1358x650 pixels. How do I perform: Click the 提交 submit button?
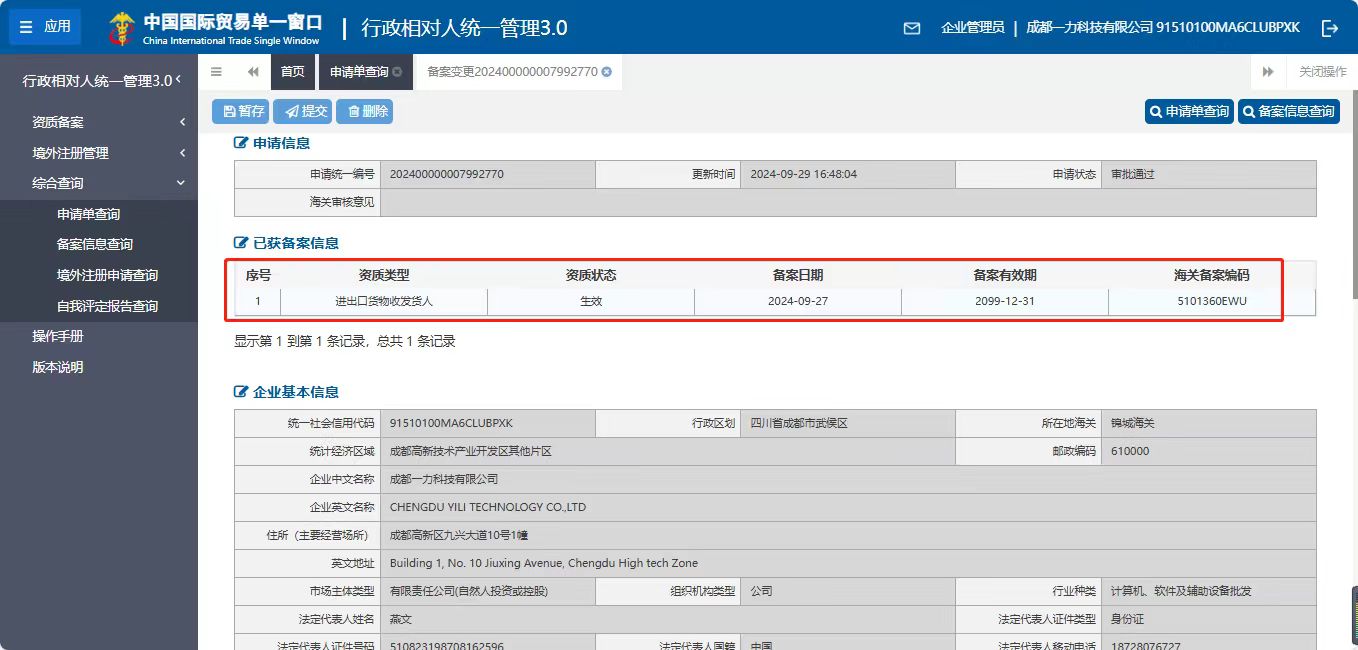(x=302, y=111)
